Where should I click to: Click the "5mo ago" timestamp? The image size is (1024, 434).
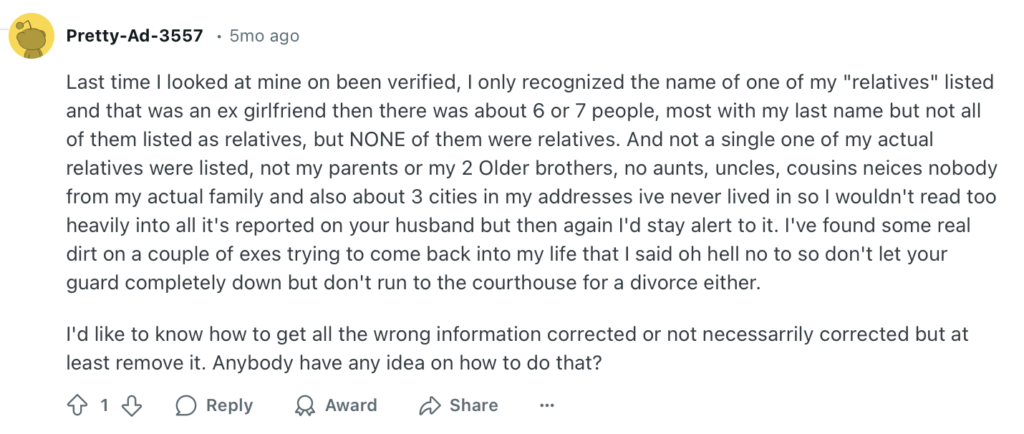click(x=264, y=36)
